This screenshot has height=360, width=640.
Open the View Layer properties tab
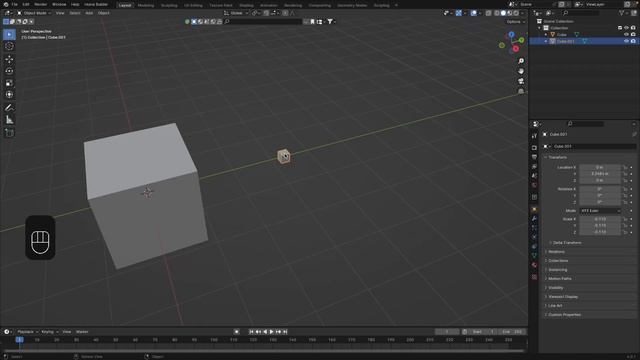tap(534, 167)
